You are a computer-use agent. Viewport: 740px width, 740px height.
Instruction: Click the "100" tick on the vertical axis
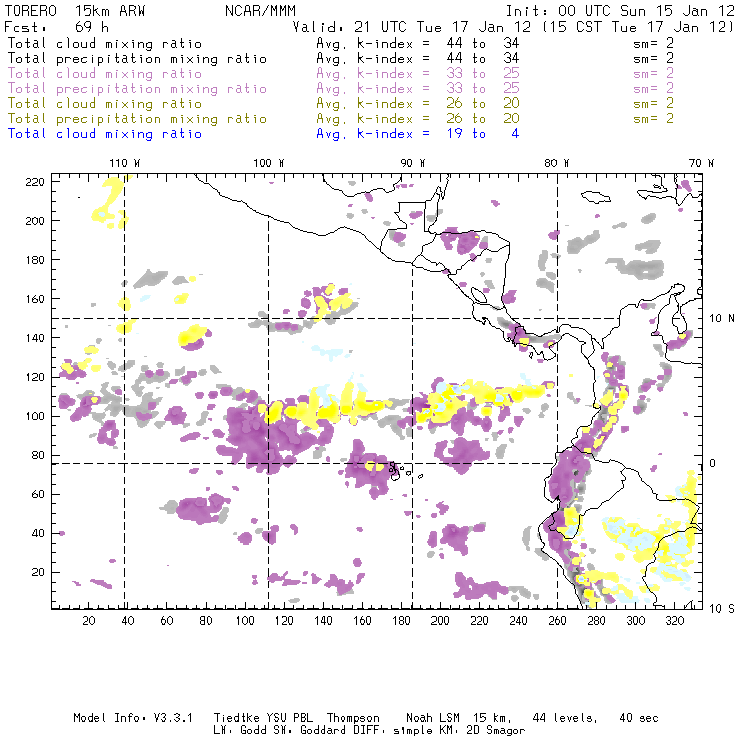click(35, 416)
